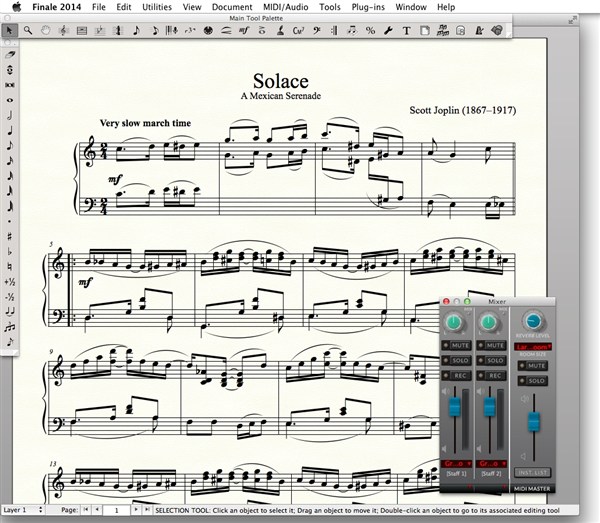
Task: Select the Special Tools wrench icon
Action: (388, 30)
